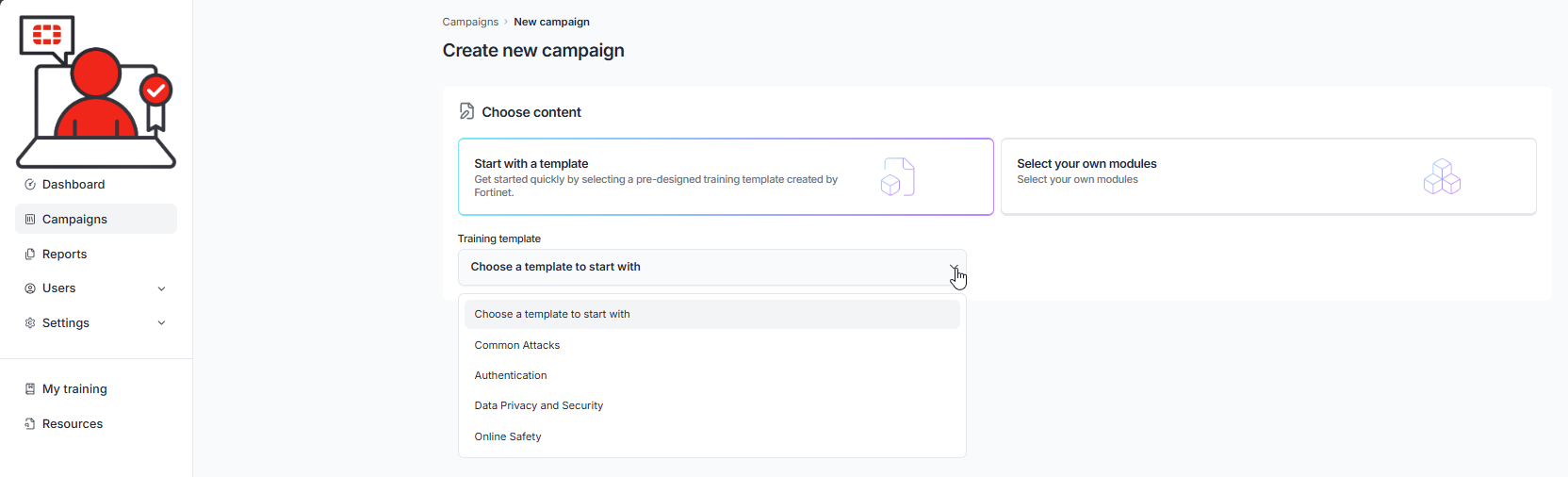This screenshot has width=1568, height=477.
Task: Pick Common Attacks from template list
Action: click(517, 346)
